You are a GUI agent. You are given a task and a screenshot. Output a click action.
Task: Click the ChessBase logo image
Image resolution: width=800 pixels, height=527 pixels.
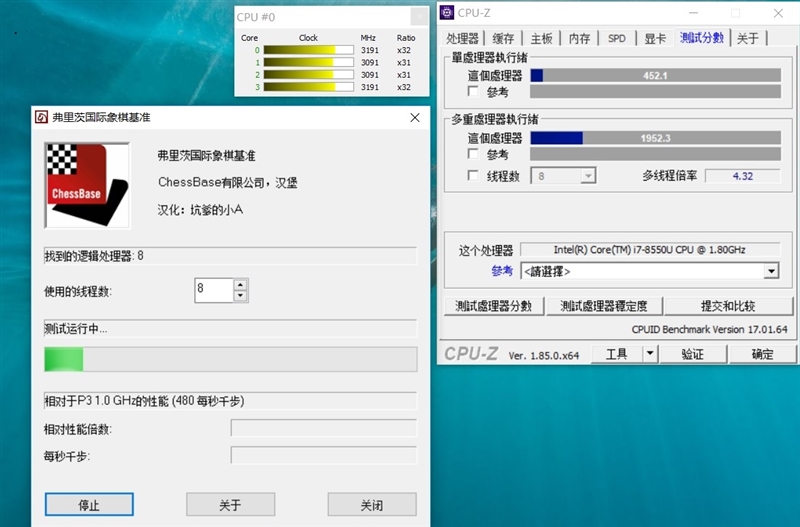(87, 185)
